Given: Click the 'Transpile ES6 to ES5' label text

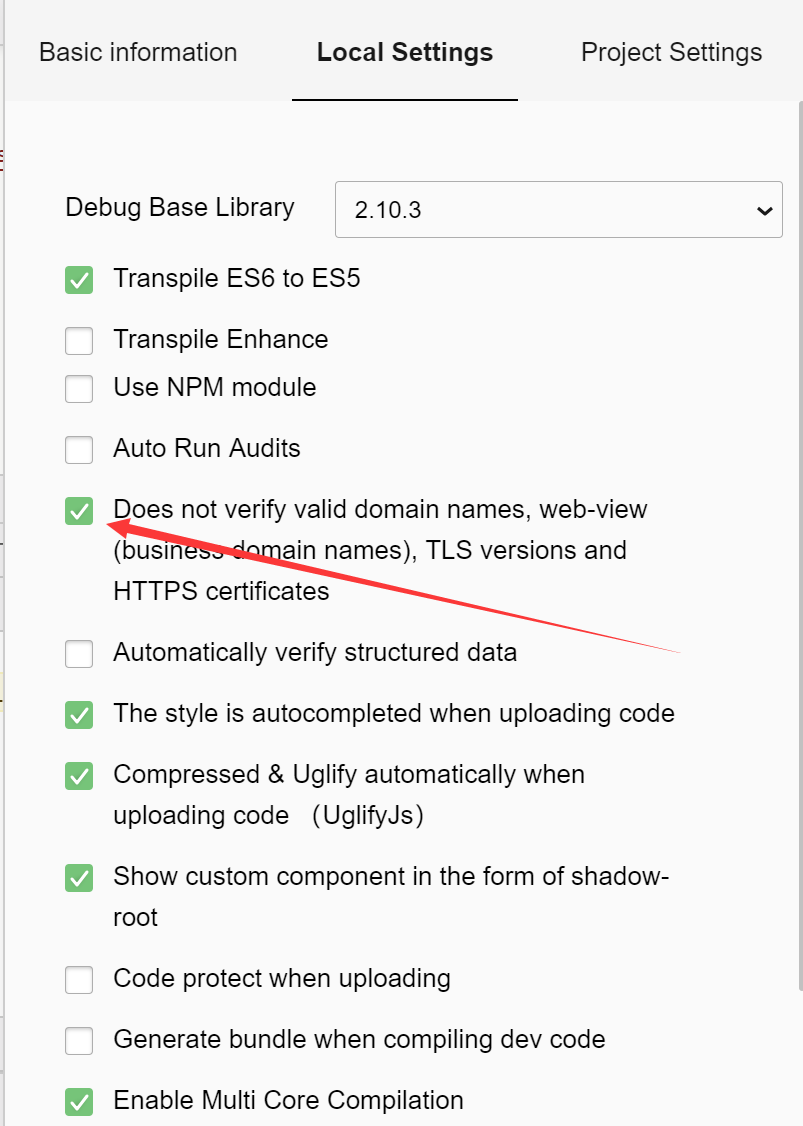Looking at the screenshot, I should (x=237, y=279).
